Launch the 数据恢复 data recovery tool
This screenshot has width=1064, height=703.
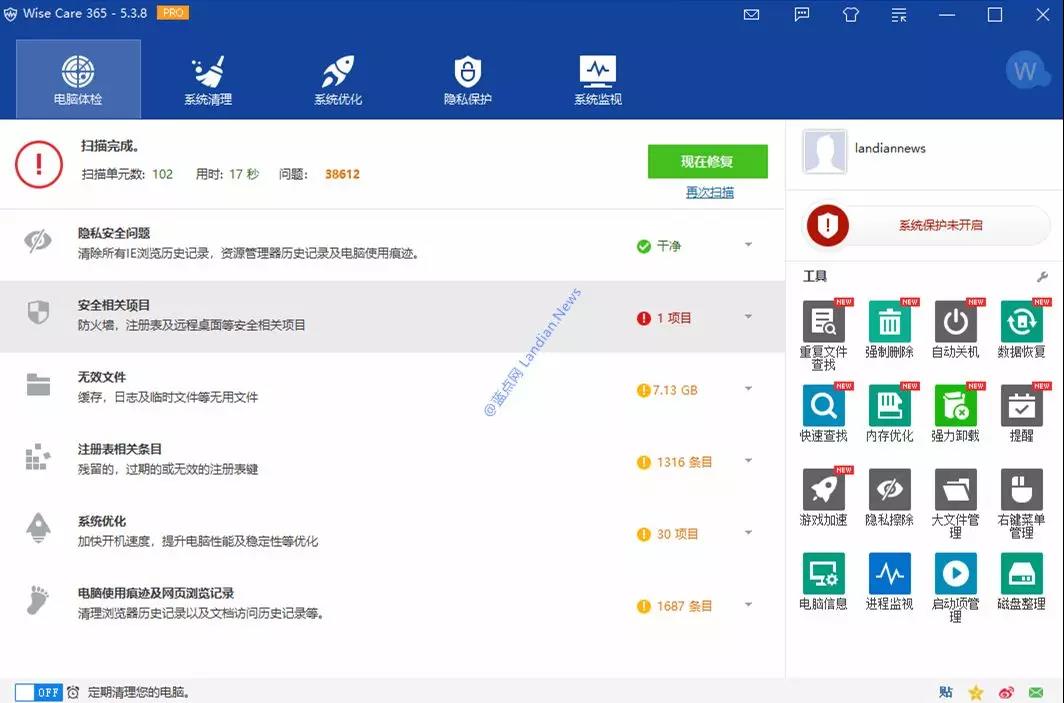coord(1021,322)
